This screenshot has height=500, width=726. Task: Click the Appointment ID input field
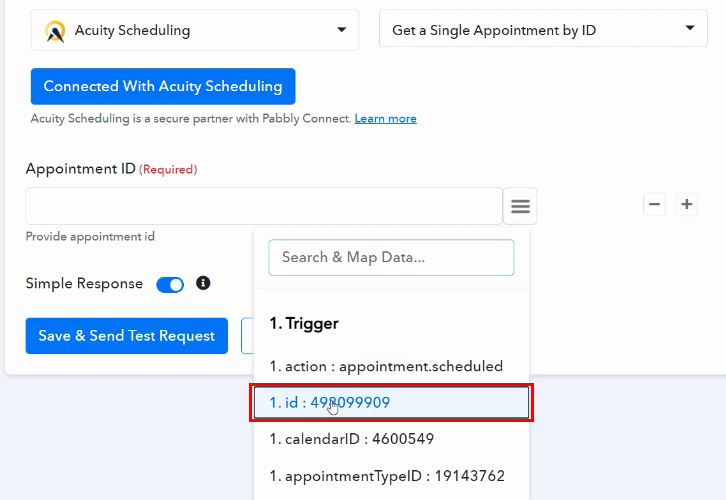pos(264,206)
